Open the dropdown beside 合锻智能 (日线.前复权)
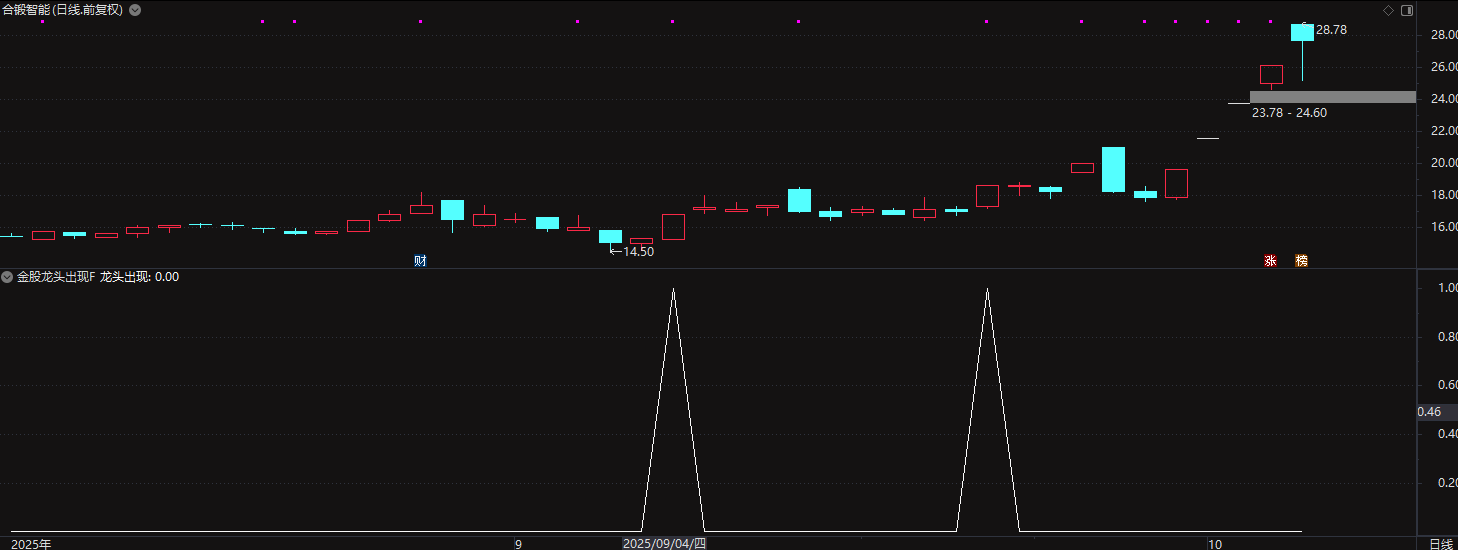1458x550 pixels. (x=135, y=10)
